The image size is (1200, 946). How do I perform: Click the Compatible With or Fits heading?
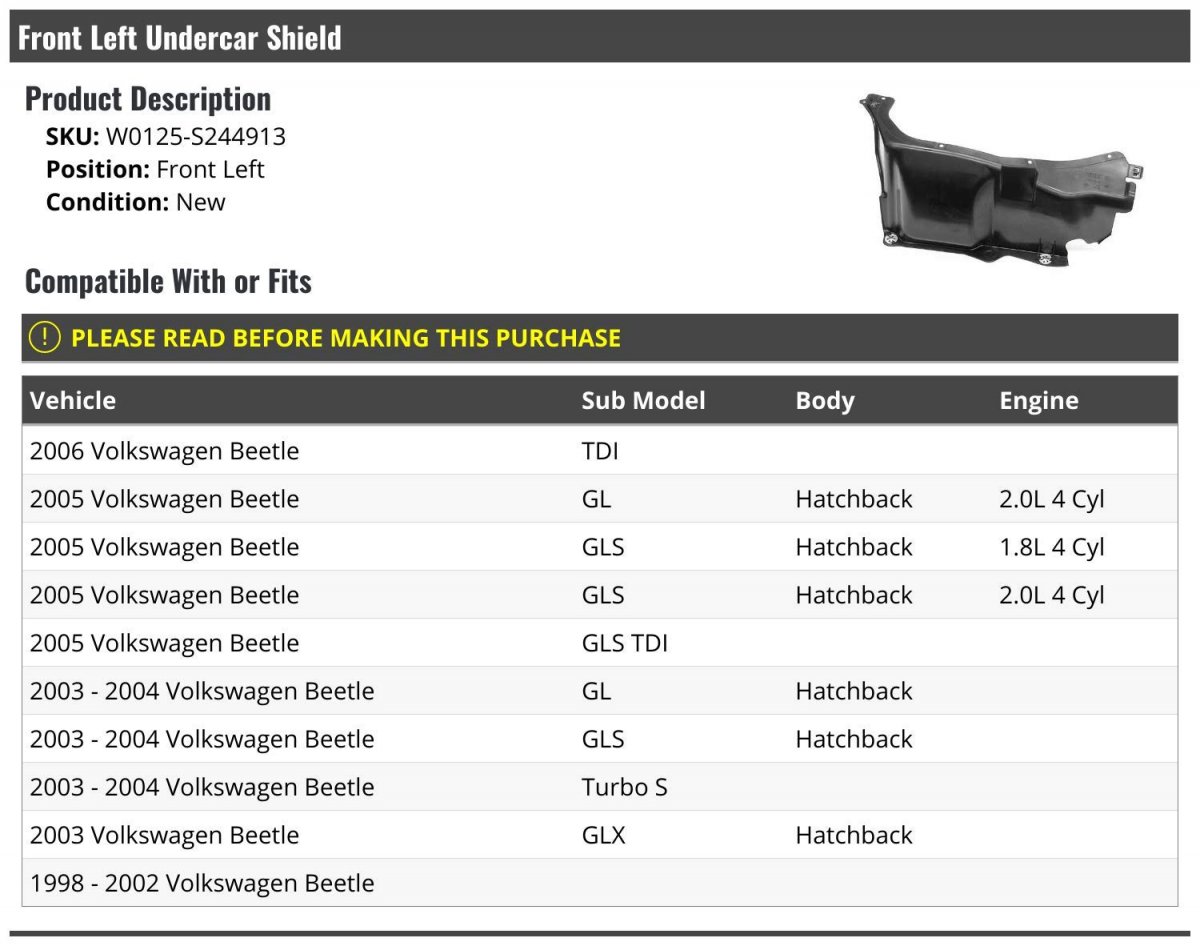pyautogui.click(x=168, y=282)
